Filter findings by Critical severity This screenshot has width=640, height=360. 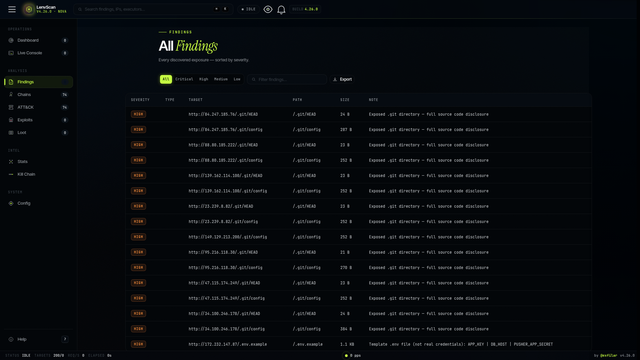[184, 79]
